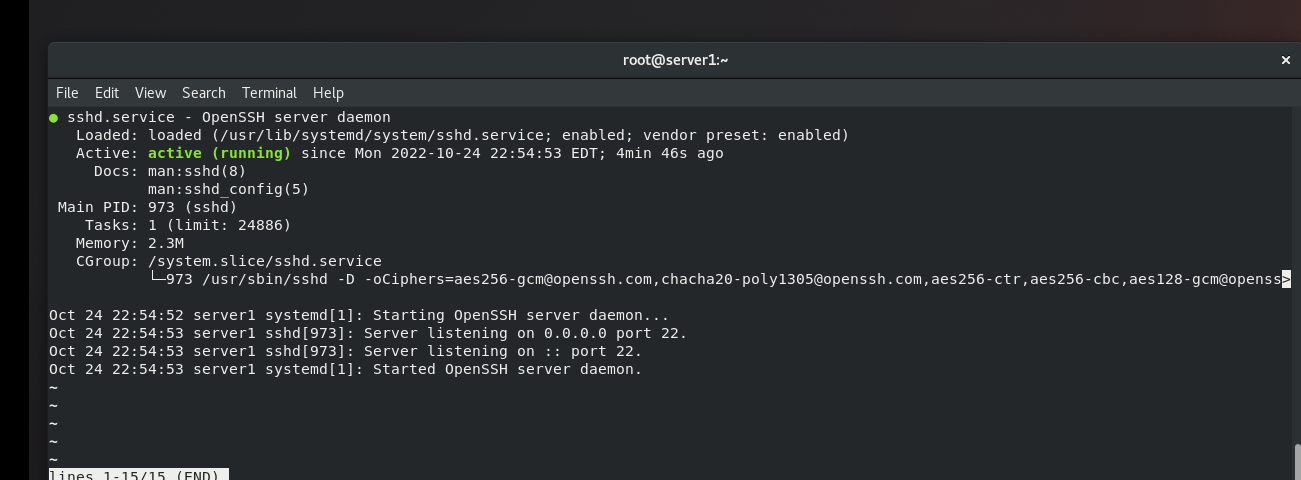The image size is (1301, 480).
Task: Click the 'Started OpenSSH server daemon' log line
Action: [507, 369]
